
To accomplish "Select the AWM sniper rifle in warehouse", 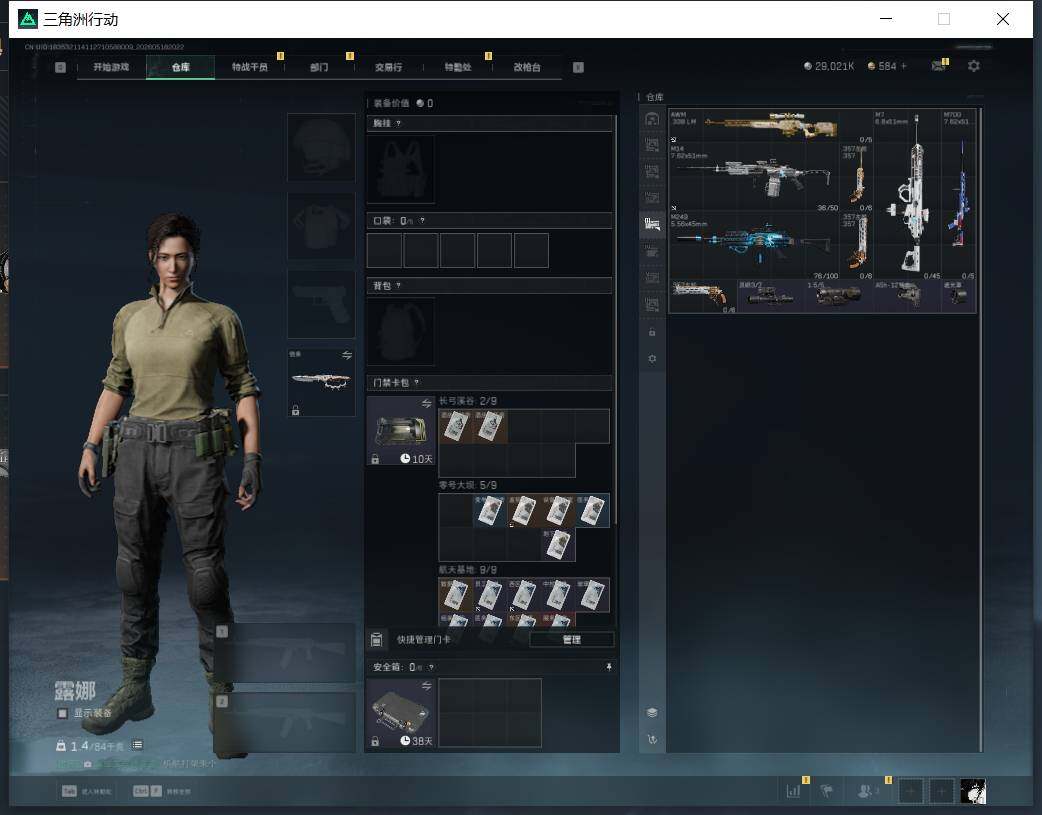I will [771, 126].
